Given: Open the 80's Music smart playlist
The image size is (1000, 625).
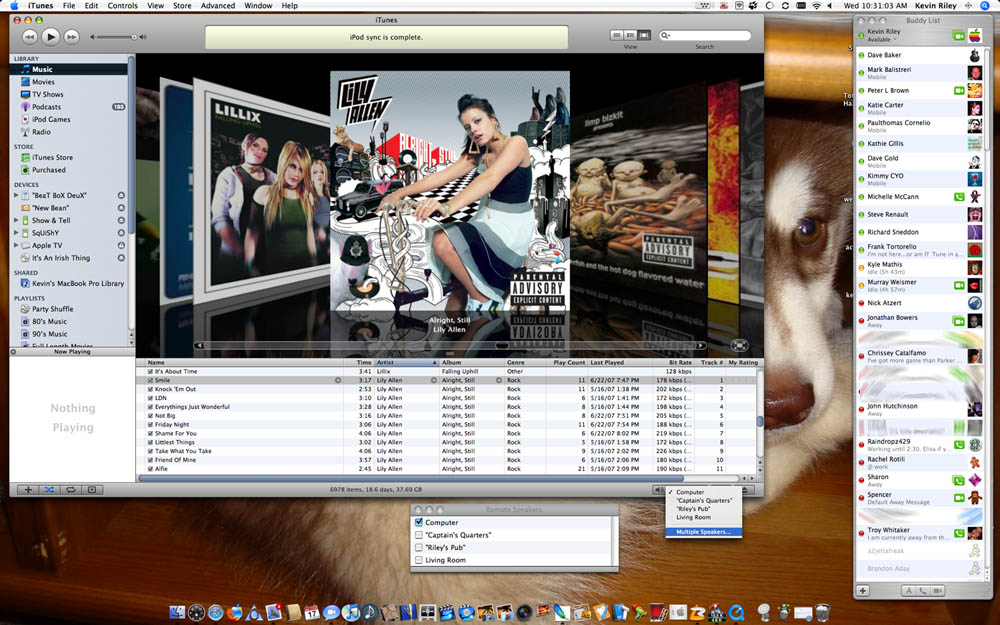Looking at the screenshot, I should coord(49,321).
